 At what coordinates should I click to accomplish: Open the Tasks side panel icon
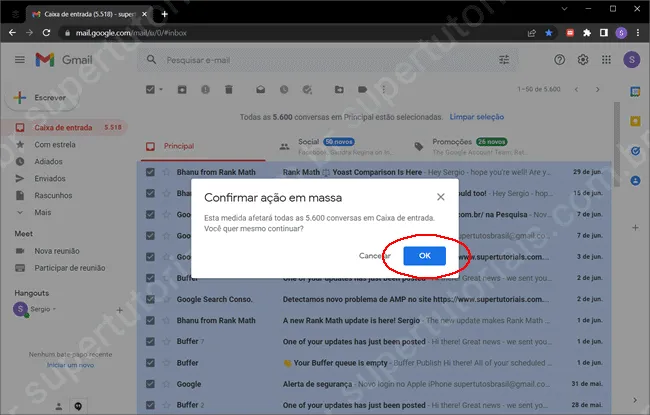pyautogui.click(x=635, y=151)
